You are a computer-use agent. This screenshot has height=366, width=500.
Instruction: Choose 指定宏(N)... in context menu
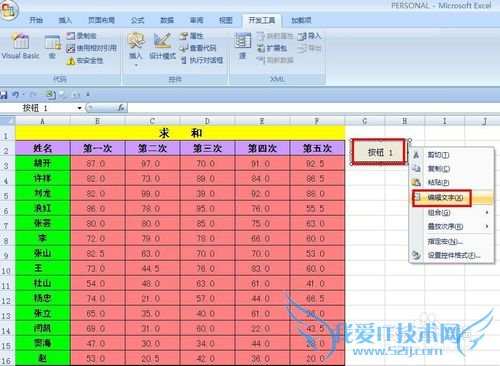(x=452, y=241)
